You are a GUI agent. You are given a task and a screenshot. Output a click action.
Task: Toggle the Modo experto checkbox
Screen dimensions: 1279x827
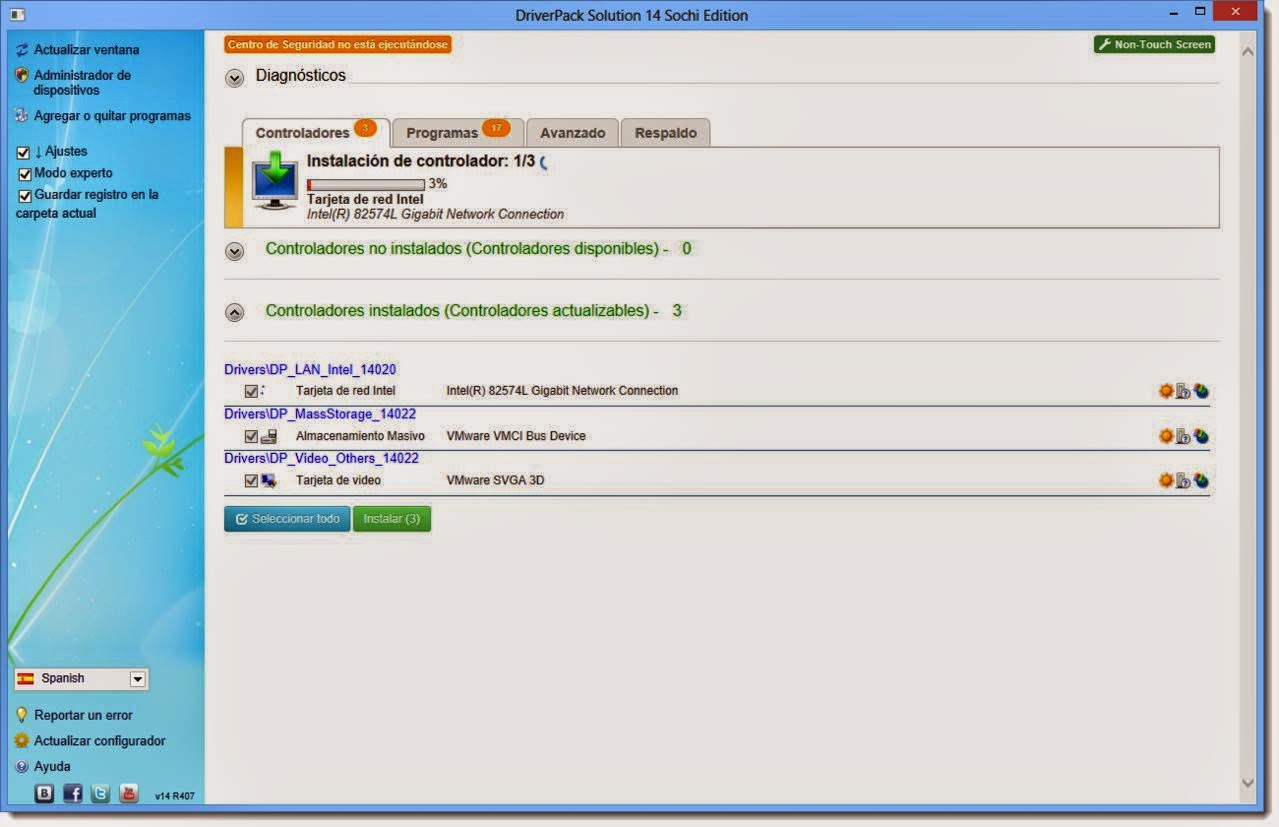coord(26,174)
